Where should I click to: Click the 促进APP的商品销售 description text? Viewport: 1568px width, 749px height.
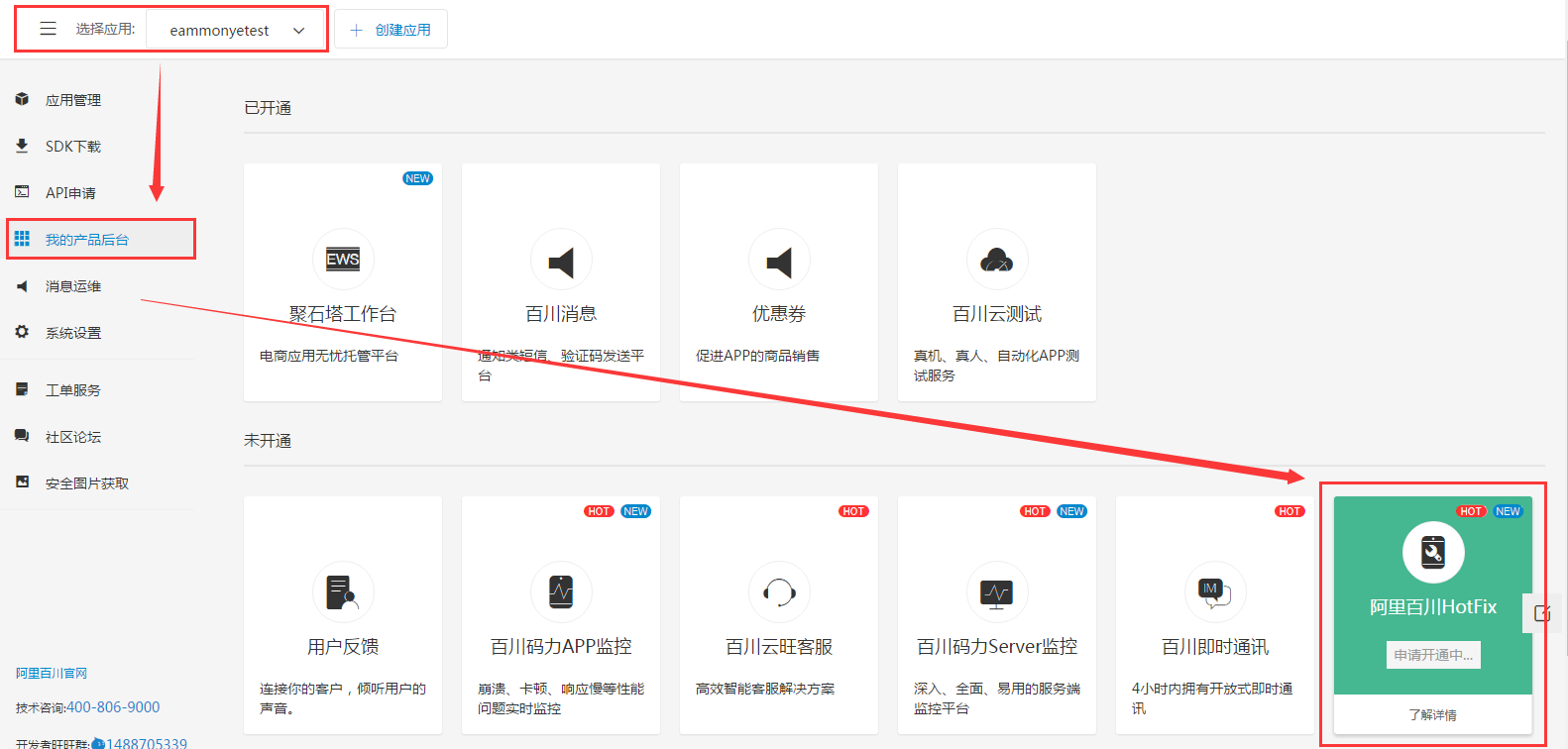tap(758, 356)
